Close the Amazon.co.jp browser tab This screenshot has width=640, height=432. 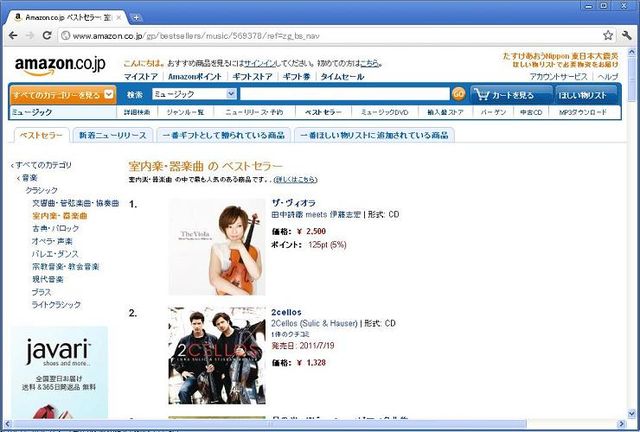click(119, 18)
